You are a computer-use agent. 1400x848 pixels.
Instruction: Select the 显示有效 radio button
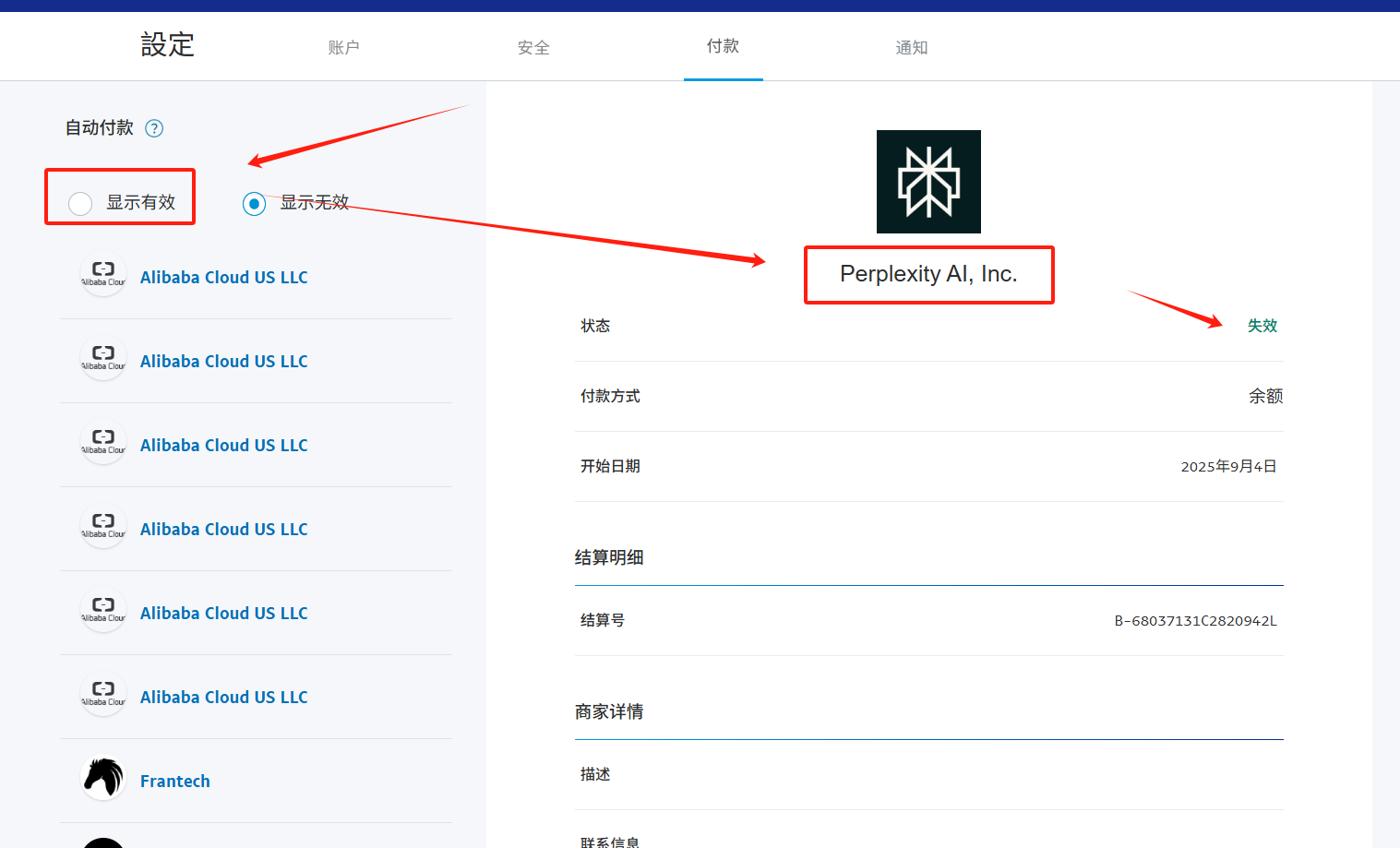[x=79, y=203]
